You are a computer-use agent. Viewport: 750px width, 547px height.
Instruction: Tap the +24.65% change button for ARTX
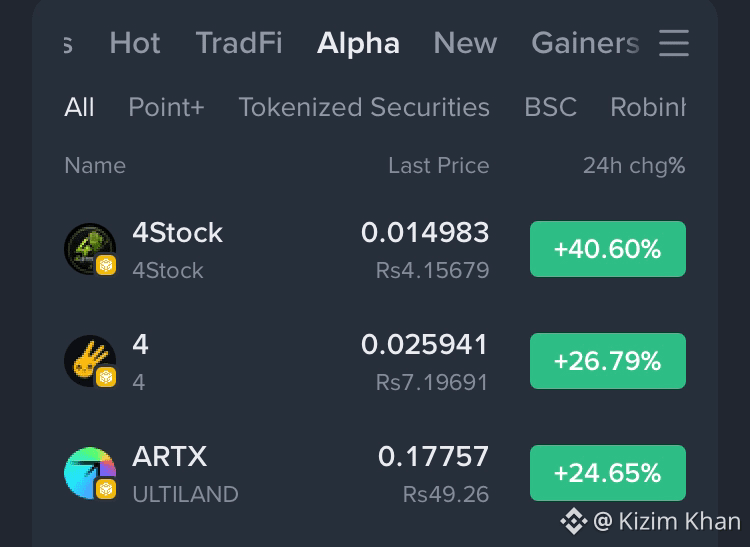coord(608,473)
